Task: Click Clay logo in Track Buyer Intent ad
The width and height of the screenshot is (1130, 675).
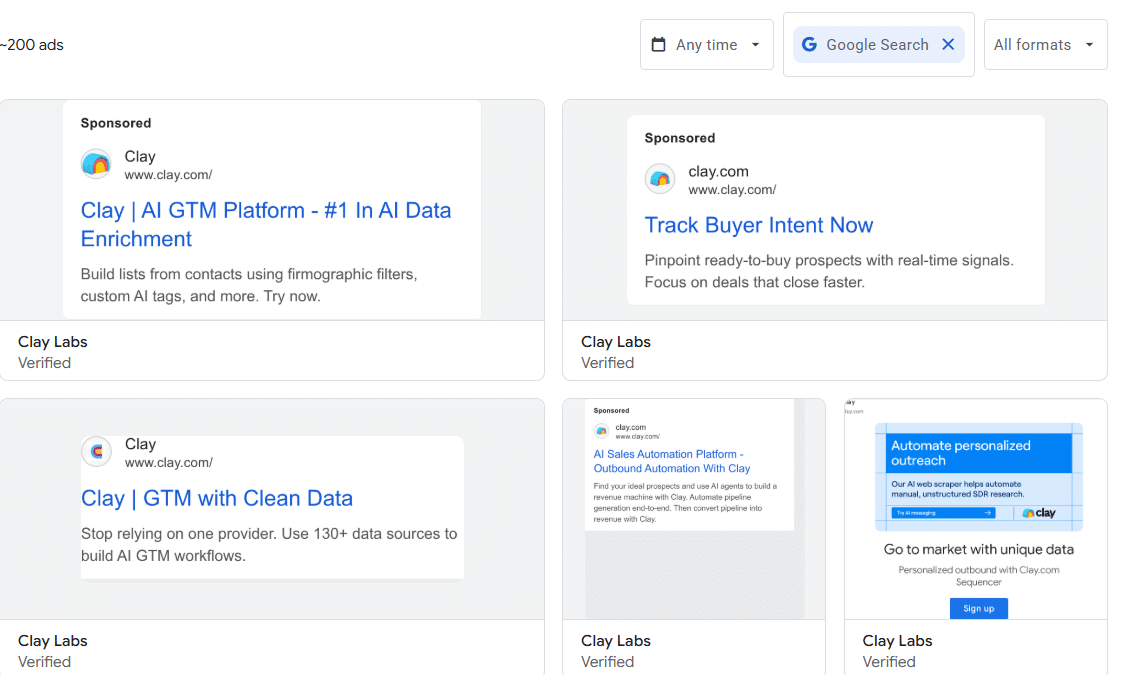Action: (660, 179)
